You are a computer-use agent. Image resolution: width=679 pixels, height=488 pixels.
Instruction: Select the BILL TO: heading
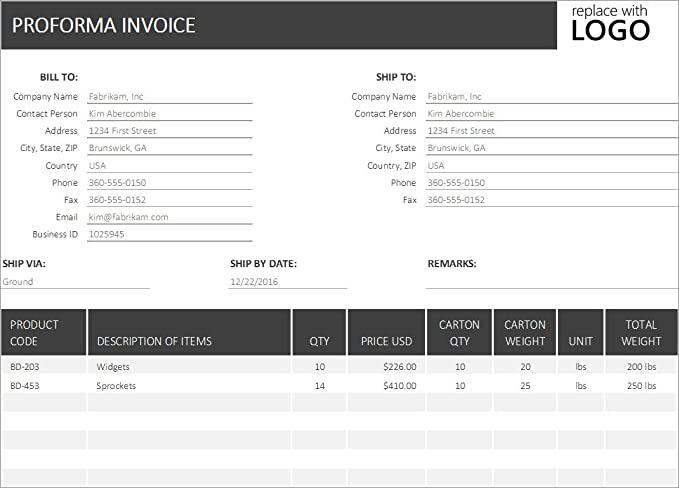coord(59,77)
